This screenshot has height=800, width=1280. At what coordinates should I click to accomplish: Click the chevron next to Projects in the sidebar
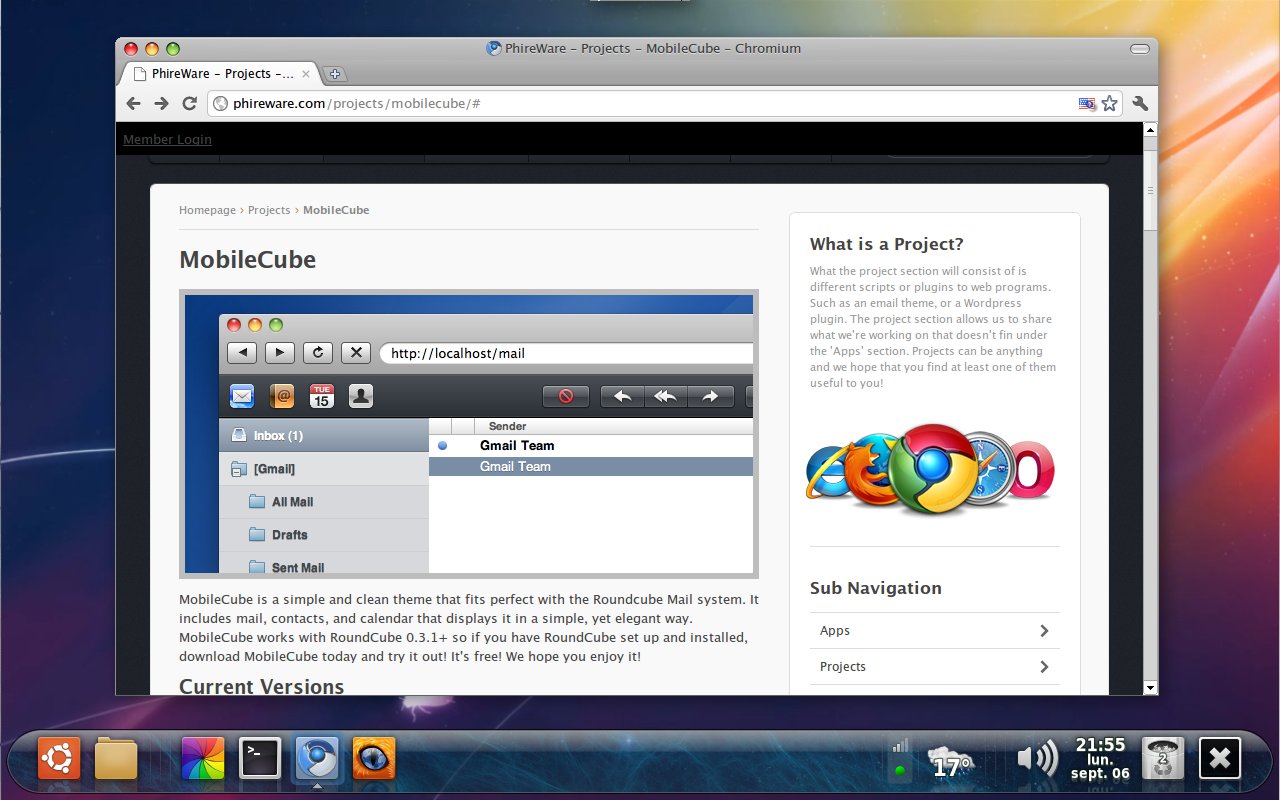(1044, 667)
